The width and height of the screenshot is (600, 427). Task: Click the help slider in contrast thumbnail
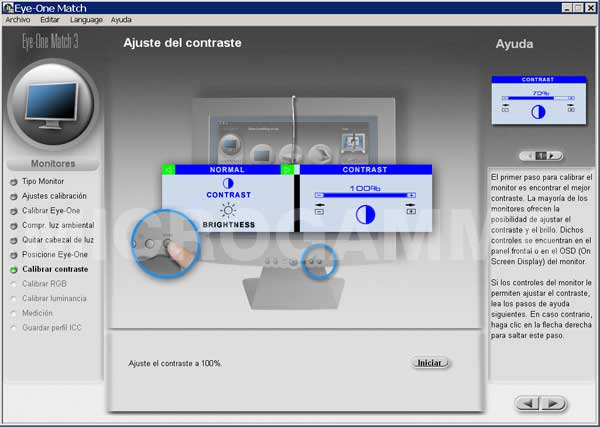pyautogui.click(x=538, y=98)
